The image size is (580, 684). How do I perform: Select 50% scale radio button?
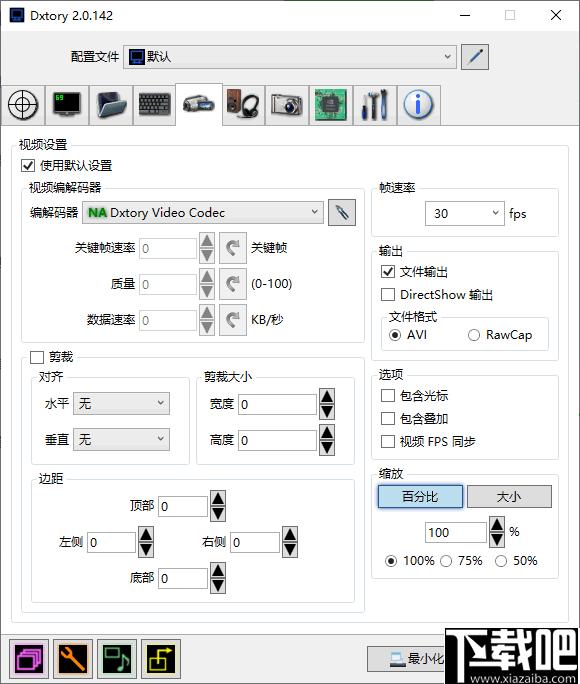(501, 561)
